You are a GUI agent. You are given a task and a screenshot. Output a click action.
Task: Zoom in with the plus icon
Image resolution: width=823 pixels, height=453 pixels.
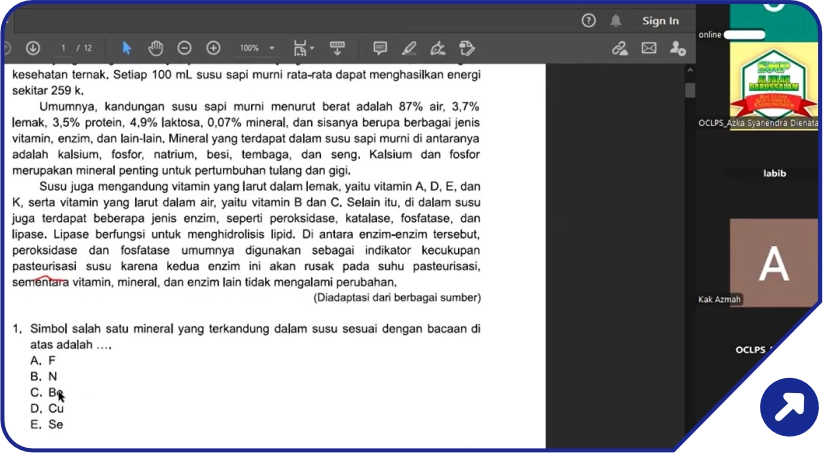point(213,48)
